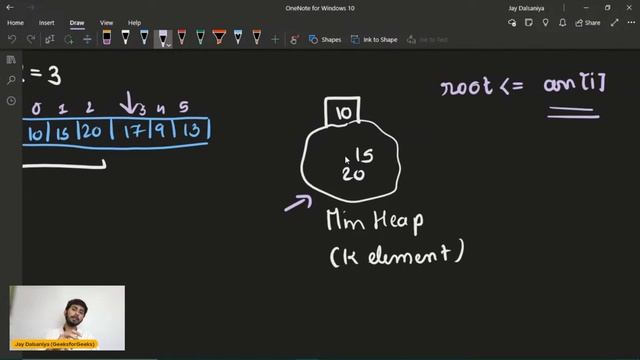Click the Ink to Shape button
Image resolution: width=640 pixels, height=360 pixels.
point(374,40)
